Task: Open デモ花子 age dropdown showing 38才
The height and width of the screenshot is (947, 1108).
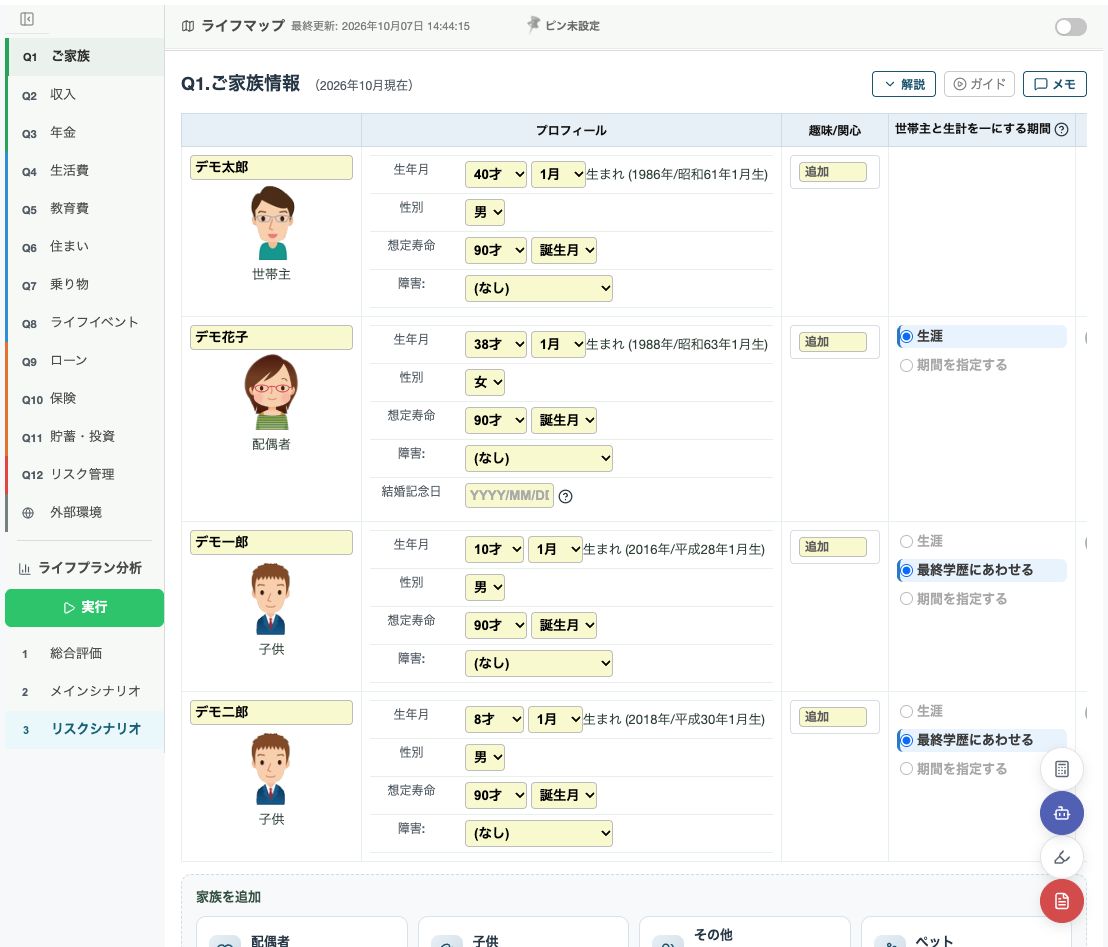Action: (x=495, y=345)
